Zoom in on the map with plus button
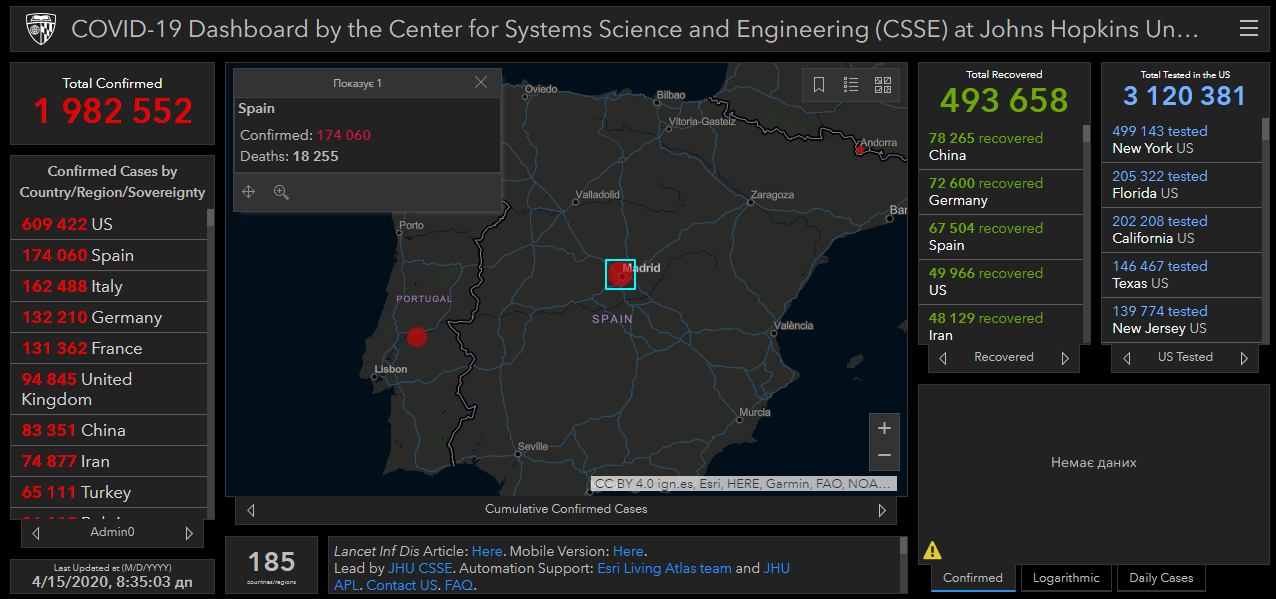Image resolution: width=1276 pixels, height=599 pixels. (884, 429)
